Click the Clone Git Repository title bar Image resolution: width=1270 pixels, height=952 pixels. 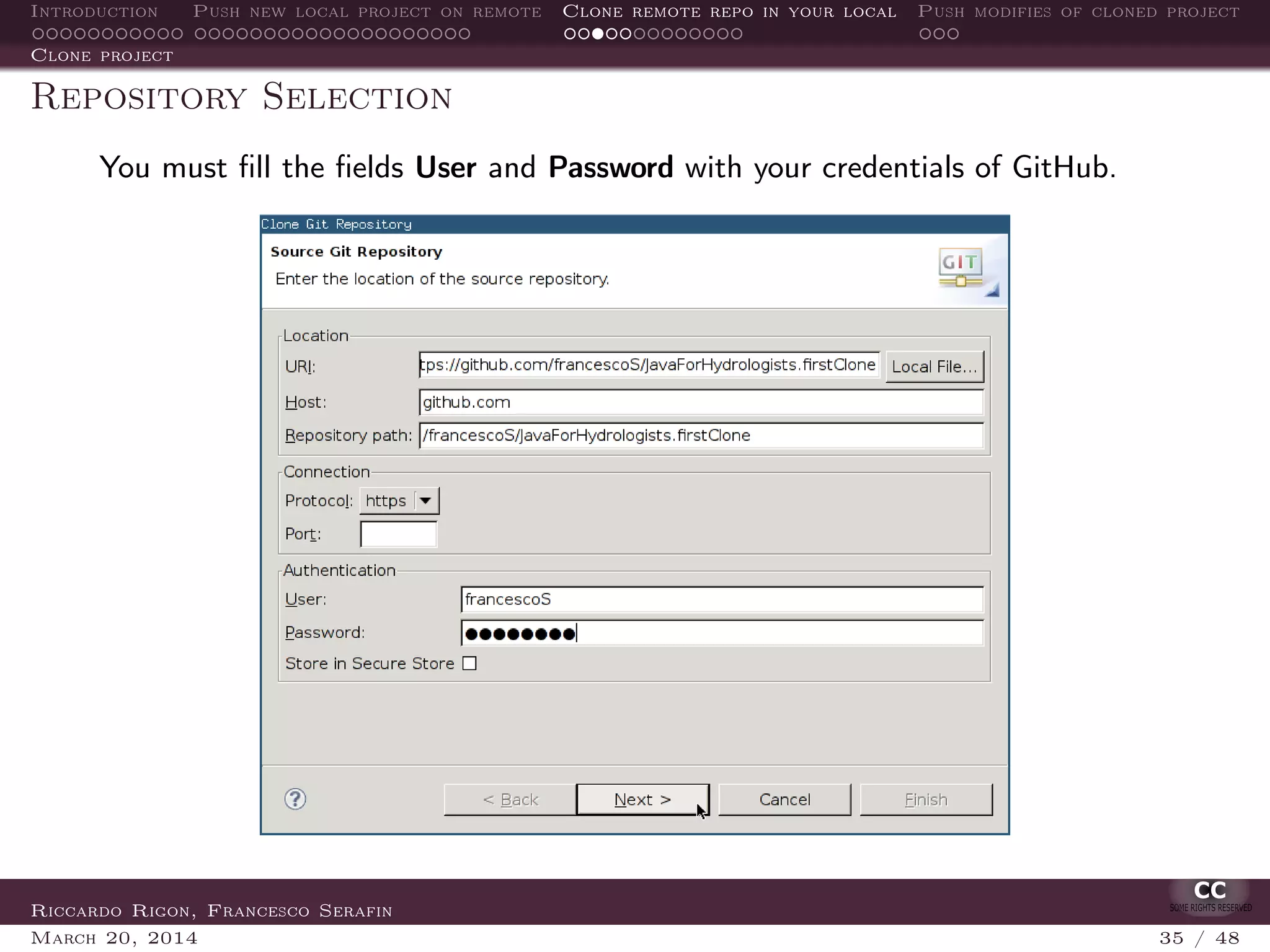(634, 224)
